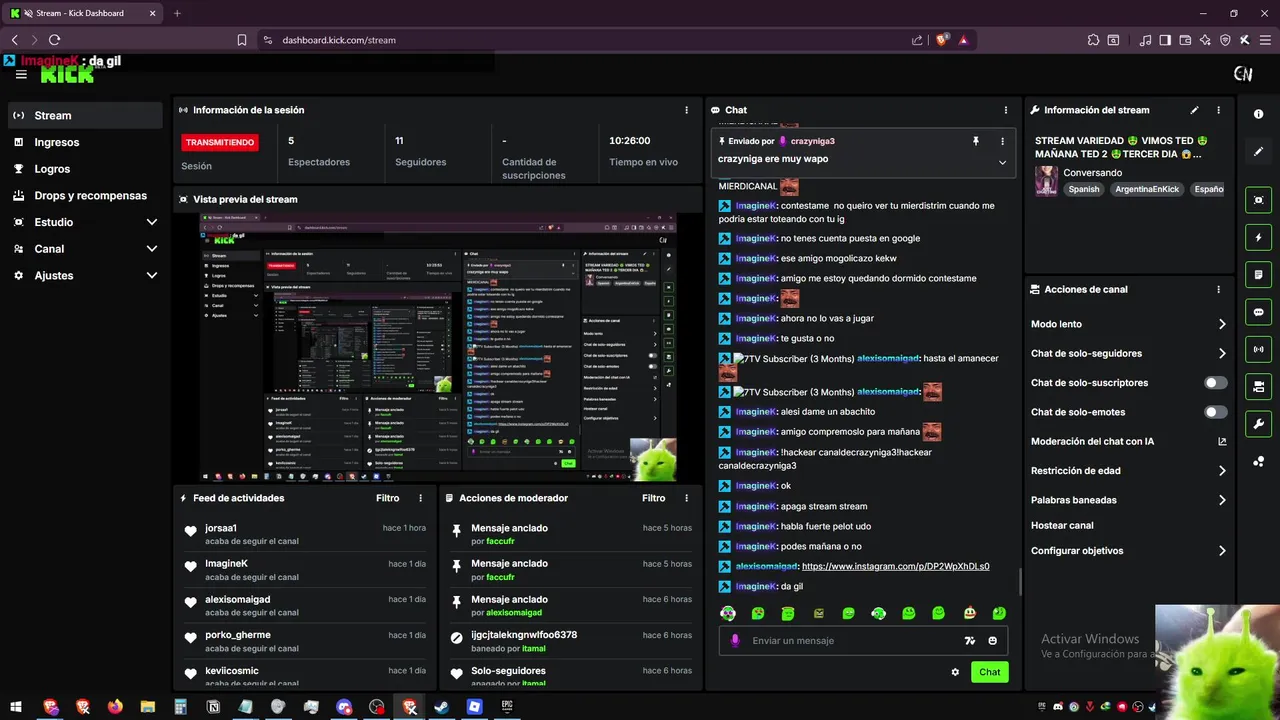This screenshot has height=720, width=1280.
Task: Click the broadcast signal icon in the right sidebar
Action: [x=1258, y=349]
